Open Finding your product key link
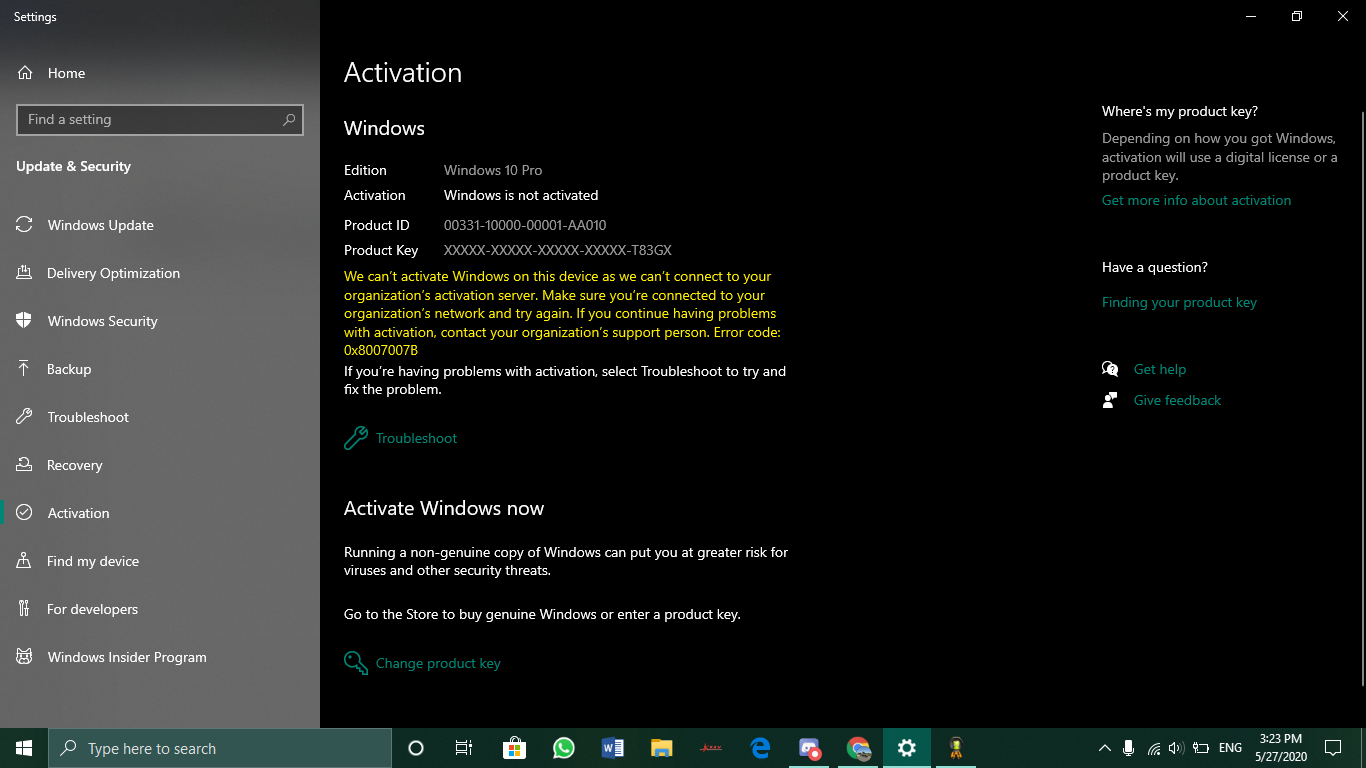 pyautogui.click(x=1179, y=302)
